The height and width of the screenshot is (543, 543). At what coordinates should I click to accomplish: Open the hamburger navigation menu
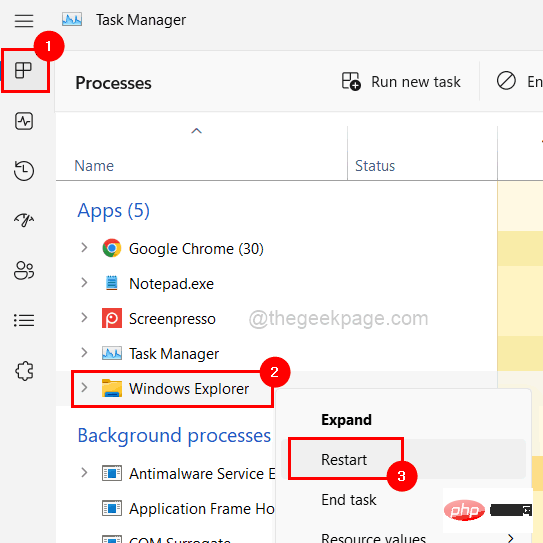(x=24, y=21)
